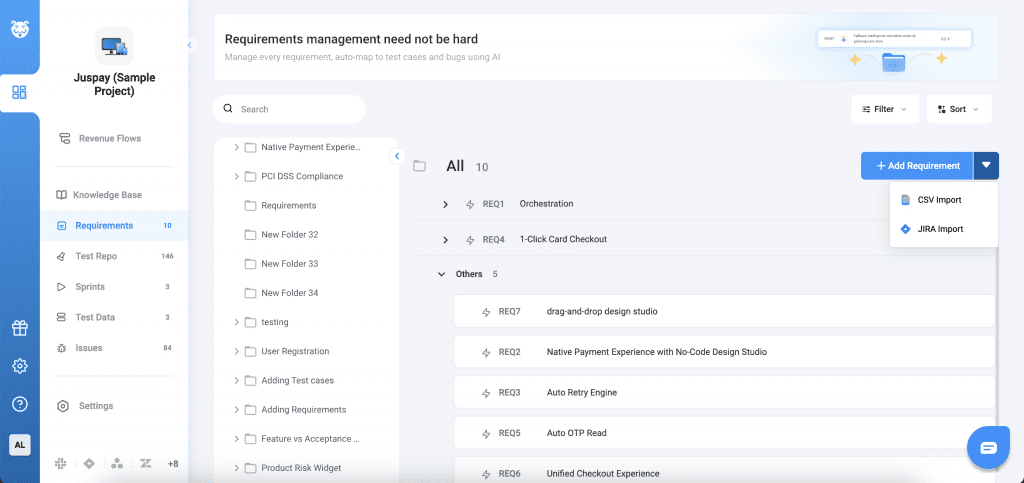The height and width of the screenshot is (483, 1024).
Task: Collapse the Others group
Action: (441, 274)
